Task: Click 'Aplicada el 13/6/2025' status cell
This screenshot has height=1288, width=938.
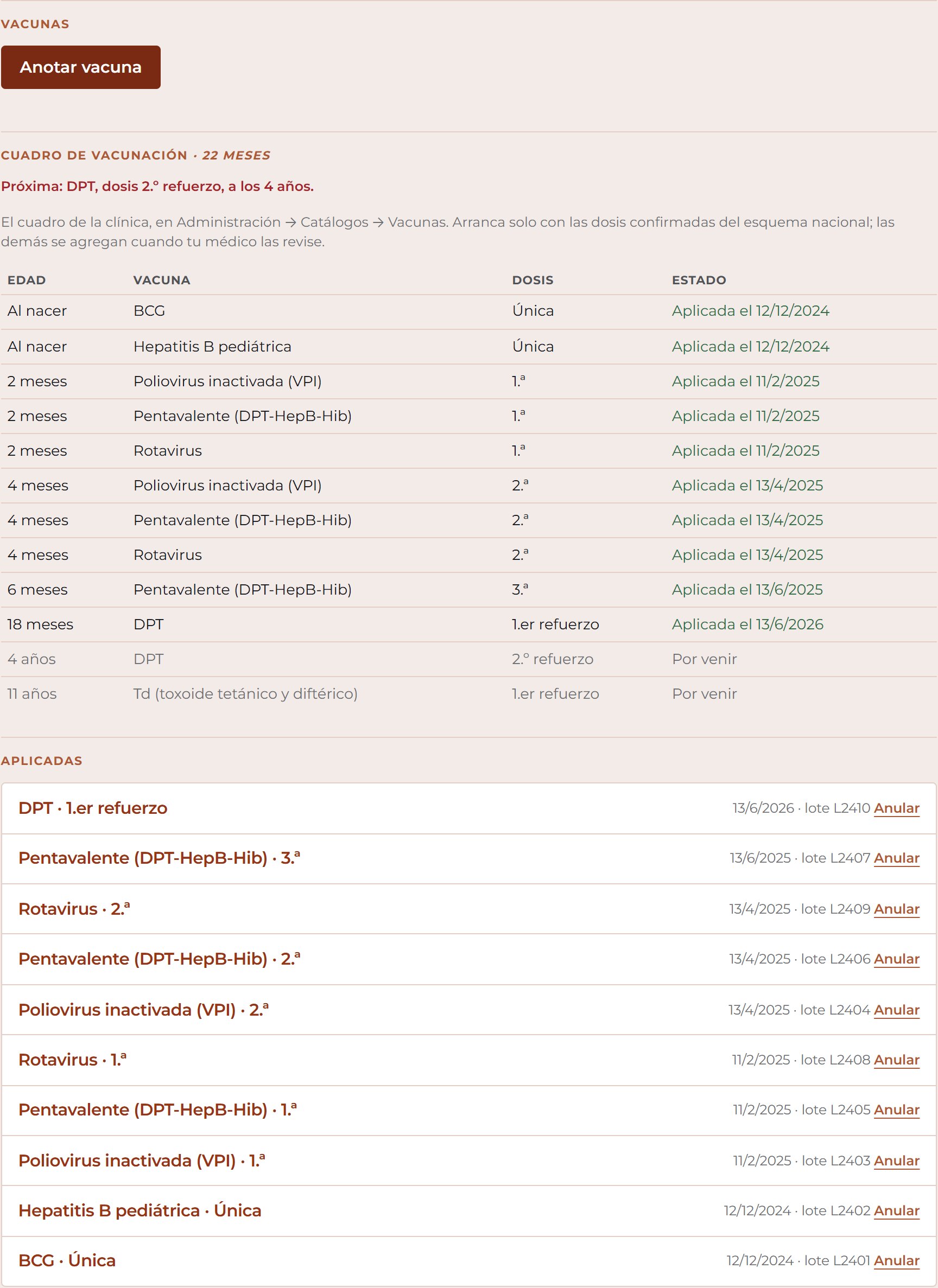Action: tap(747, 590)
